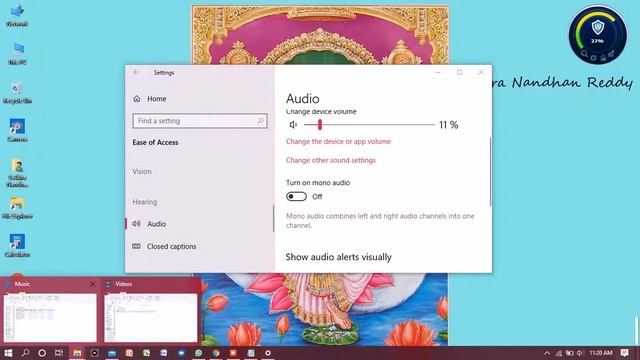Click the speaker icon beside volume slider
The image size is (640, 360).
click(x=293, y=124)
